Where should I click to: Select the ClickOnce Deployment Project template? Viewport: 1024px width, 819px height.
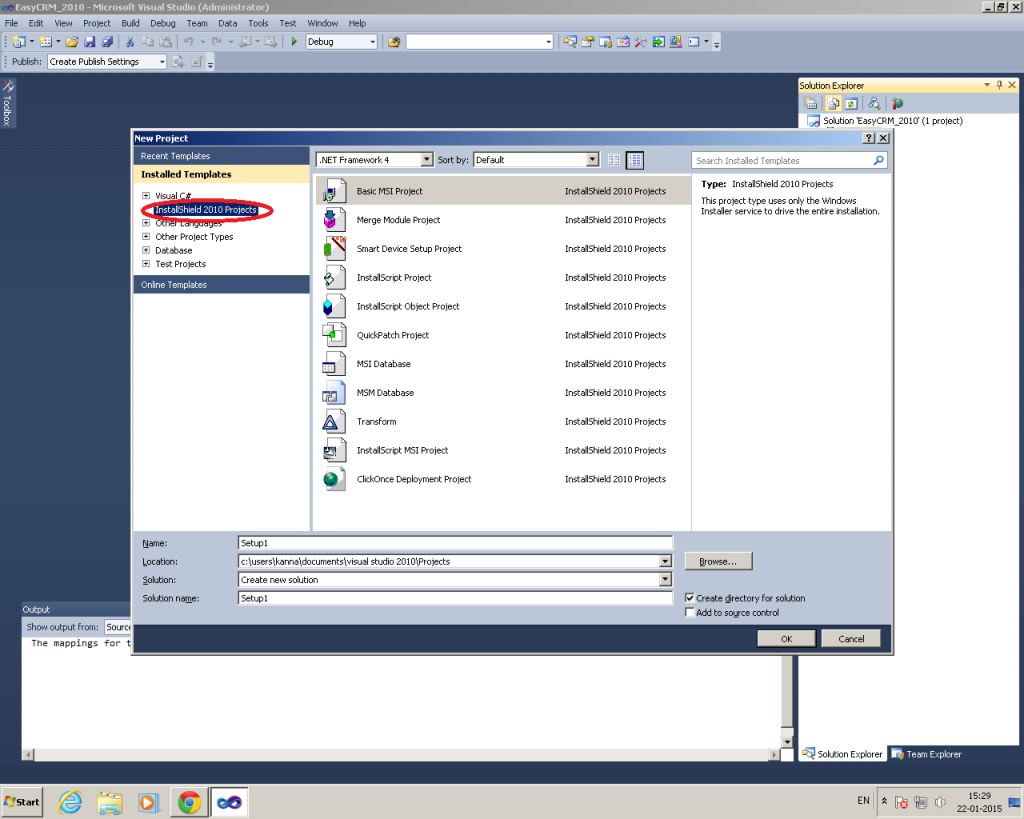click(503, 479)
